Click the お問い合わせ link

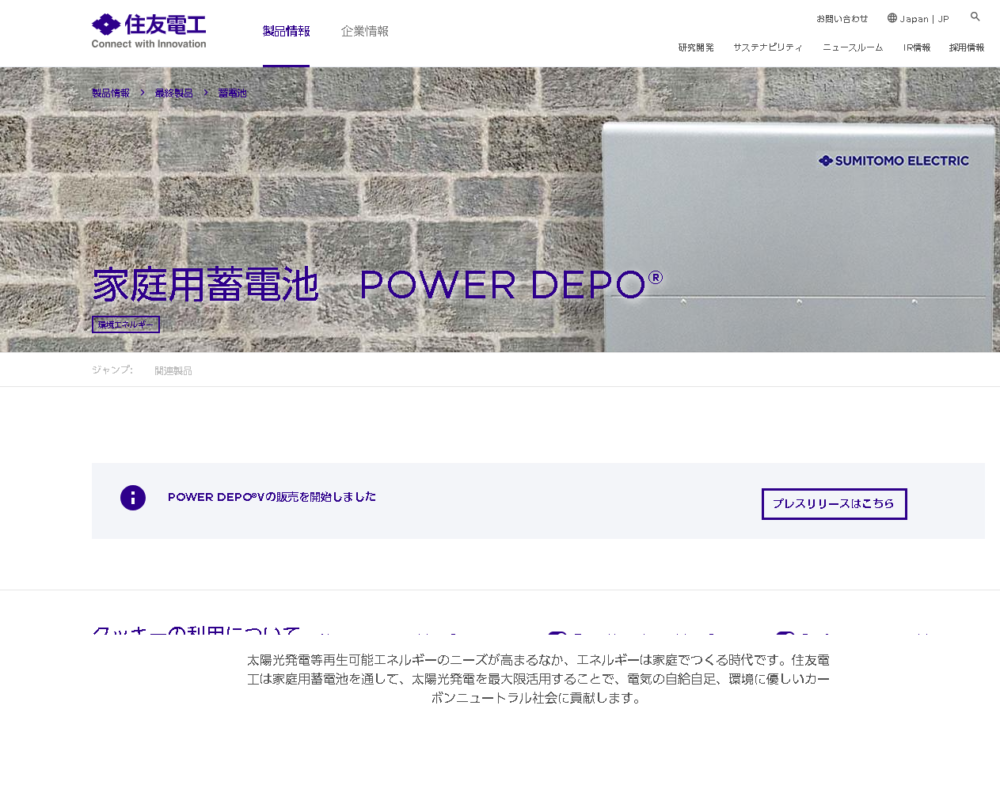(x=842, y=18)
